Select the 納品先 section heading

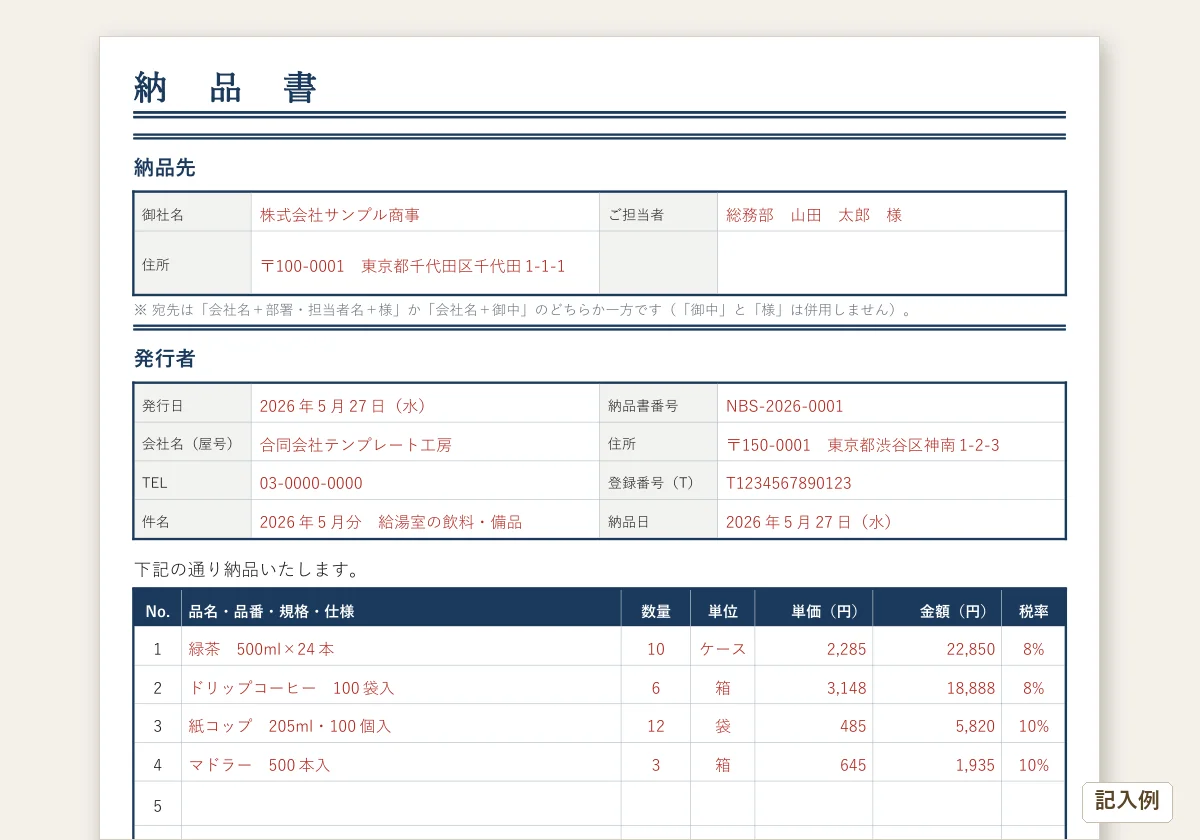click(165, 168)
